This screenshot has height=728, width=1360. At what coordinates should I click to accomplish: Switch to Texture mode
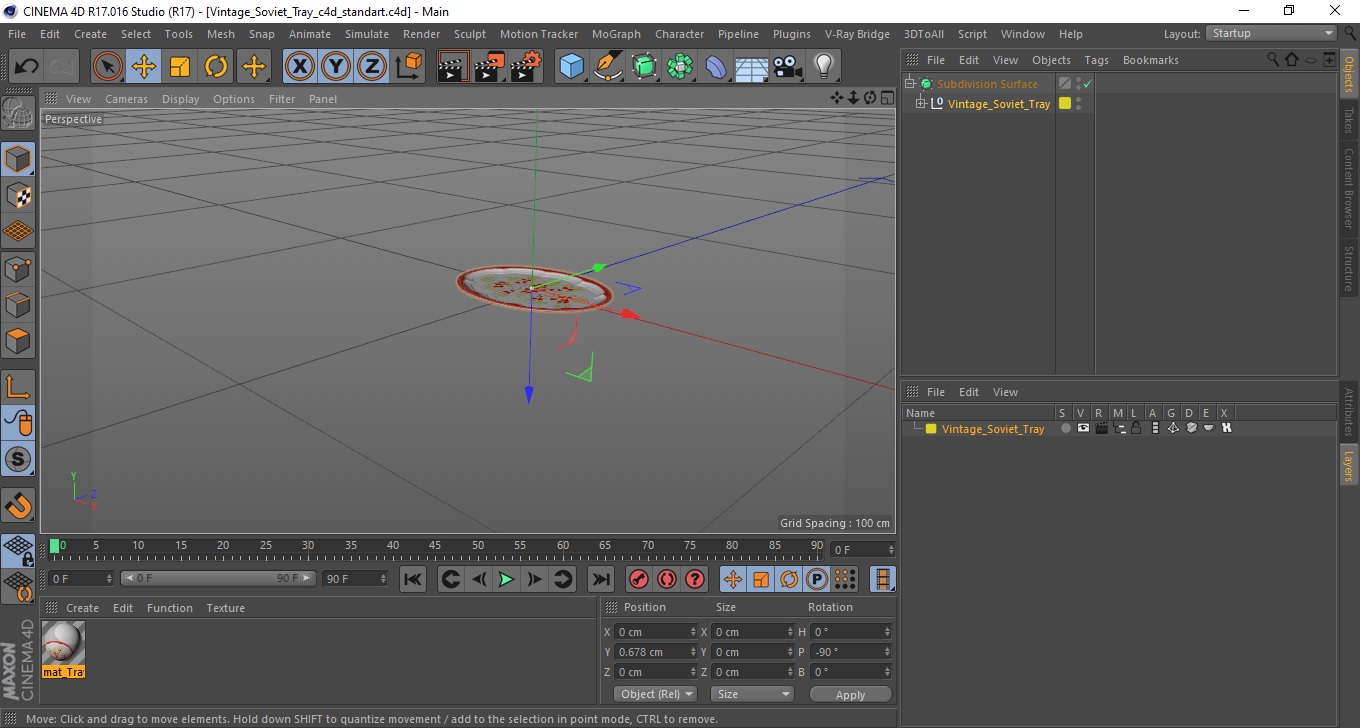tap(18, 195)
